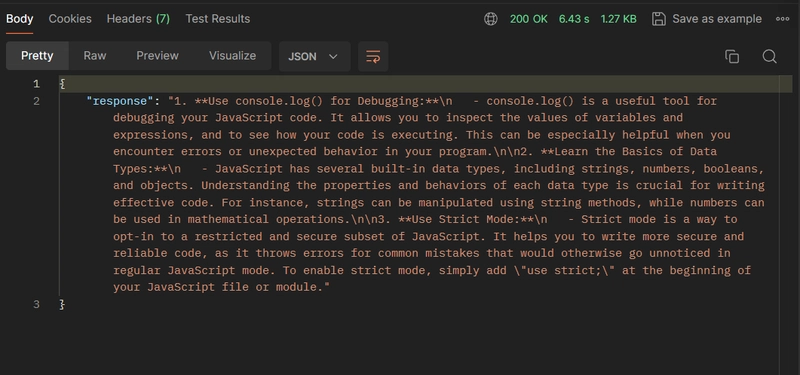This screenshot has height=375, width=800.
Task: Toggle the line wrap icon
Action: pos(373,57)
